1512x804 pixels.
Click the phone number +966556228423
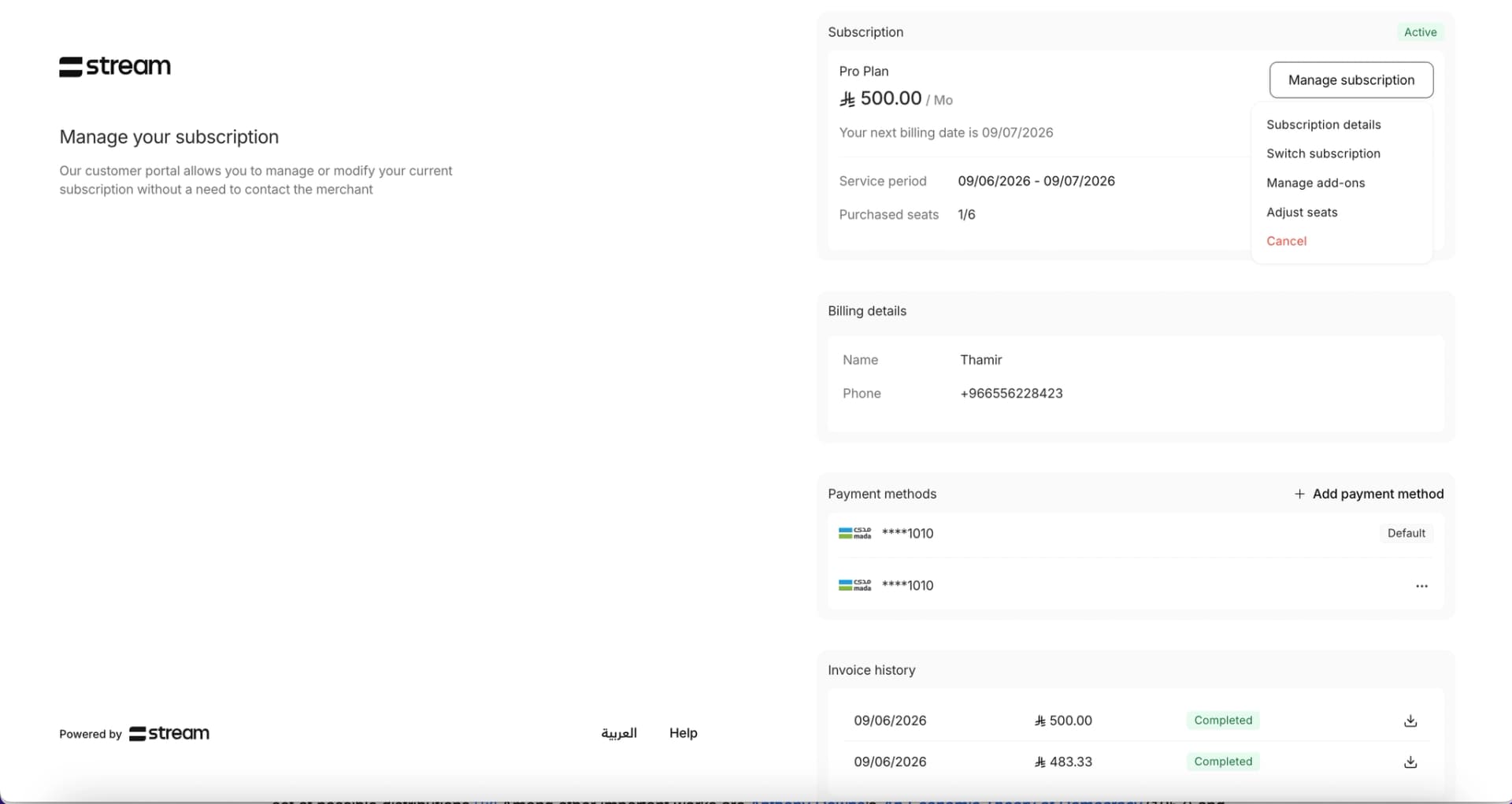click(1011, 393)
